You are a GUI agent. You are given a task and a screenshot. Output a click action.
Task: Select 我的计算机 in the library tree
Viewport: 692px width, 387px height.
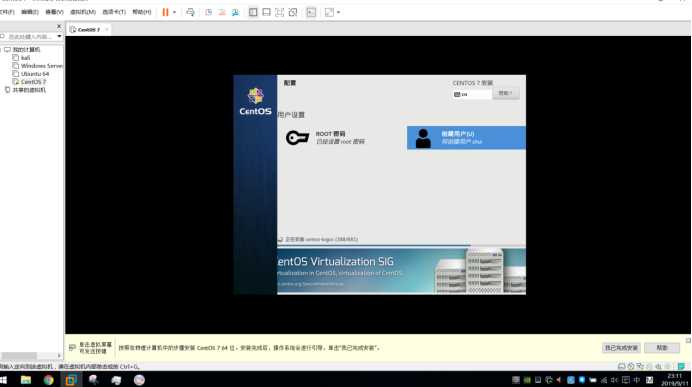click(26, 49)
